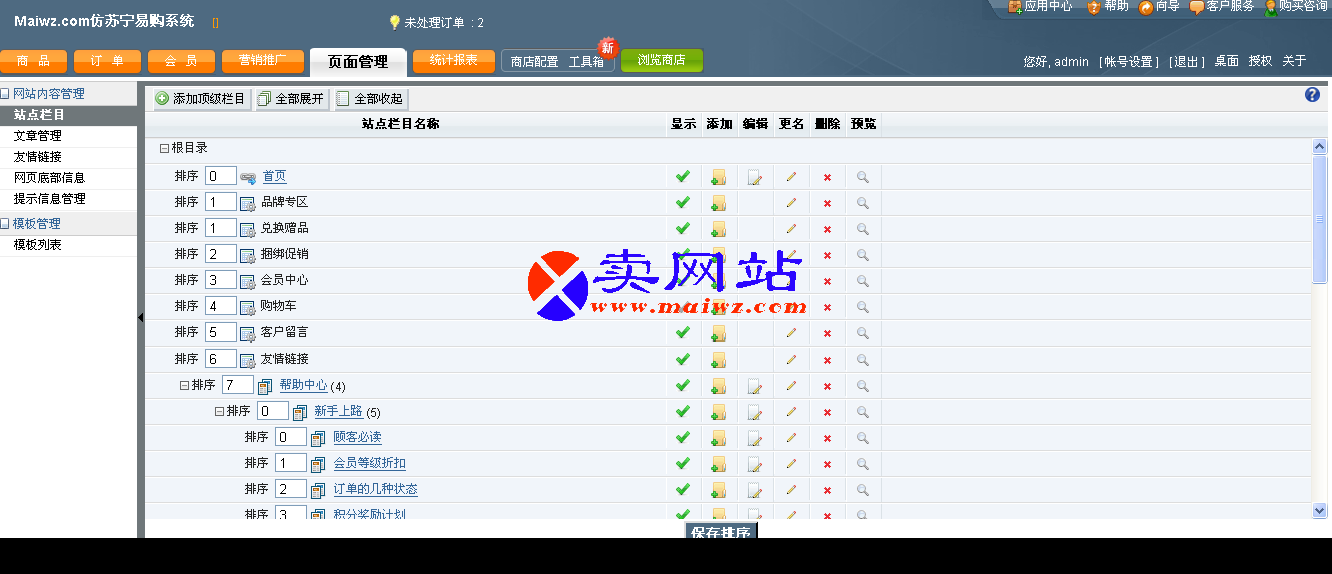Open the 商品 tab

pos(33,61)
